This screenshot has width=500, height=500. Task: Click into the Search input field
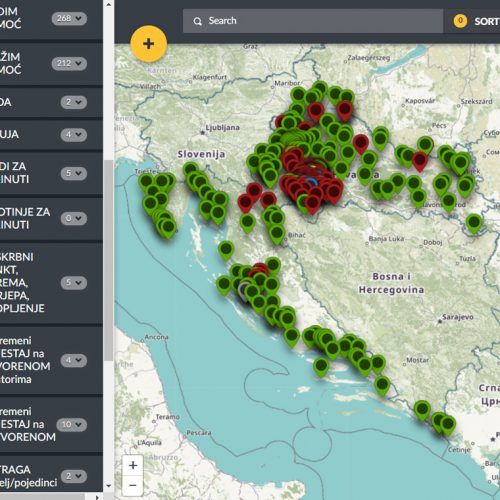coord(313,21)
